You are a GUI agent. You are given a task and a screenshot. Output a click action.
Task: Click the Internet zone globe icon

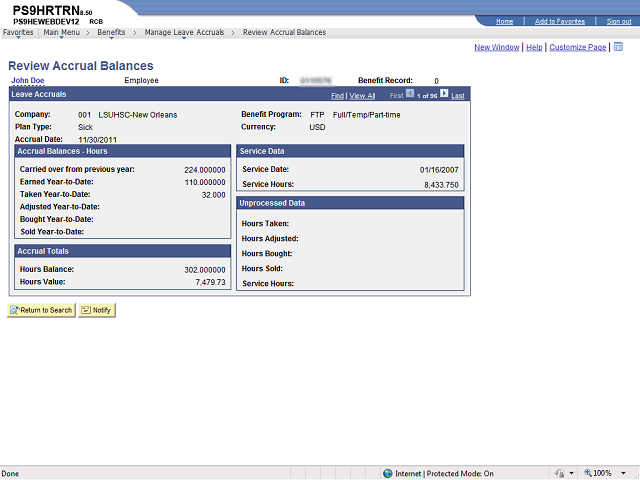388,473
